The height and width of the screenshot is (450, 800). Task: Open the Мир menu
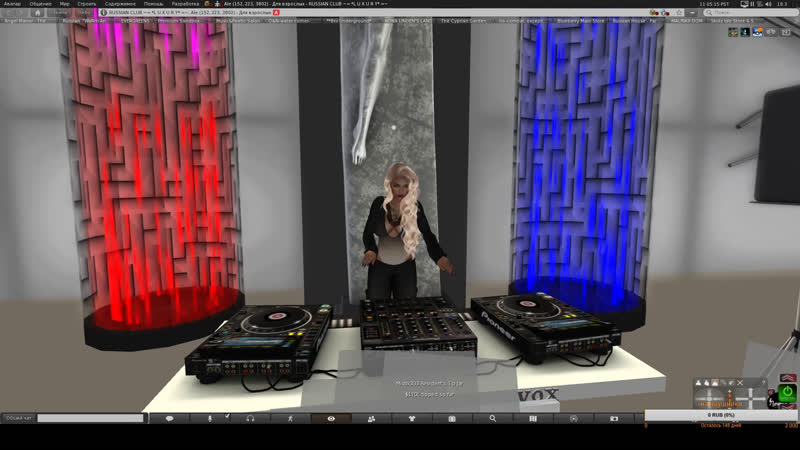[64, 4]
